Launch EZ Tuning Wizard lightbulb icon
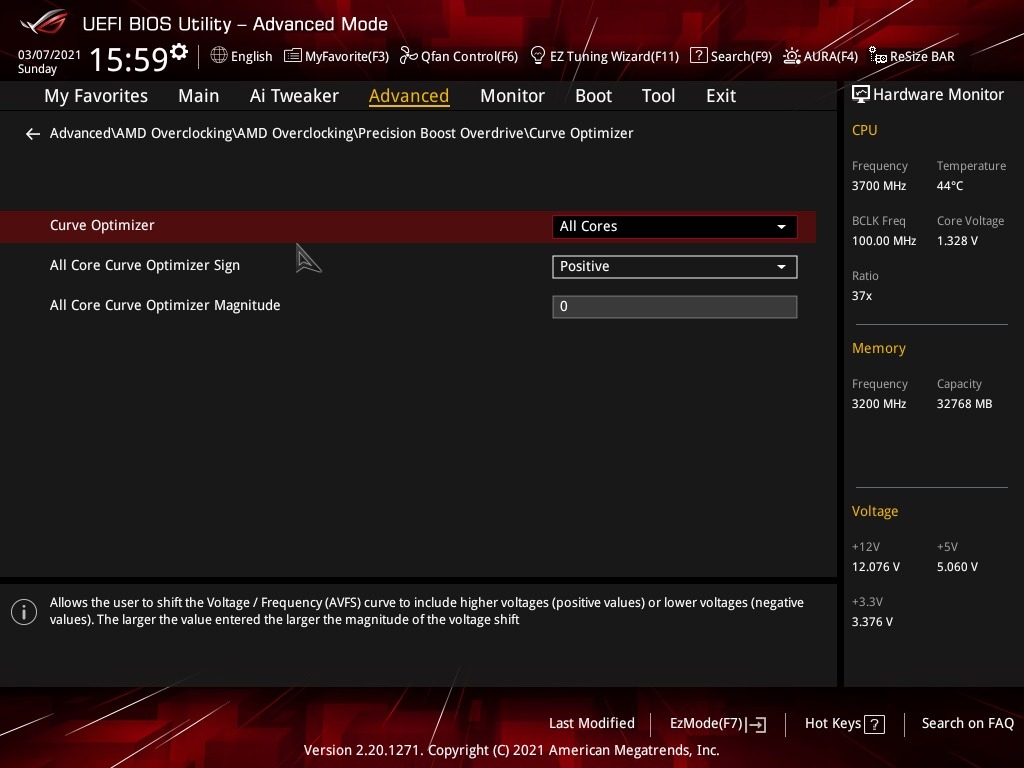Screen dimensions: 1024x768 [537, 56]
